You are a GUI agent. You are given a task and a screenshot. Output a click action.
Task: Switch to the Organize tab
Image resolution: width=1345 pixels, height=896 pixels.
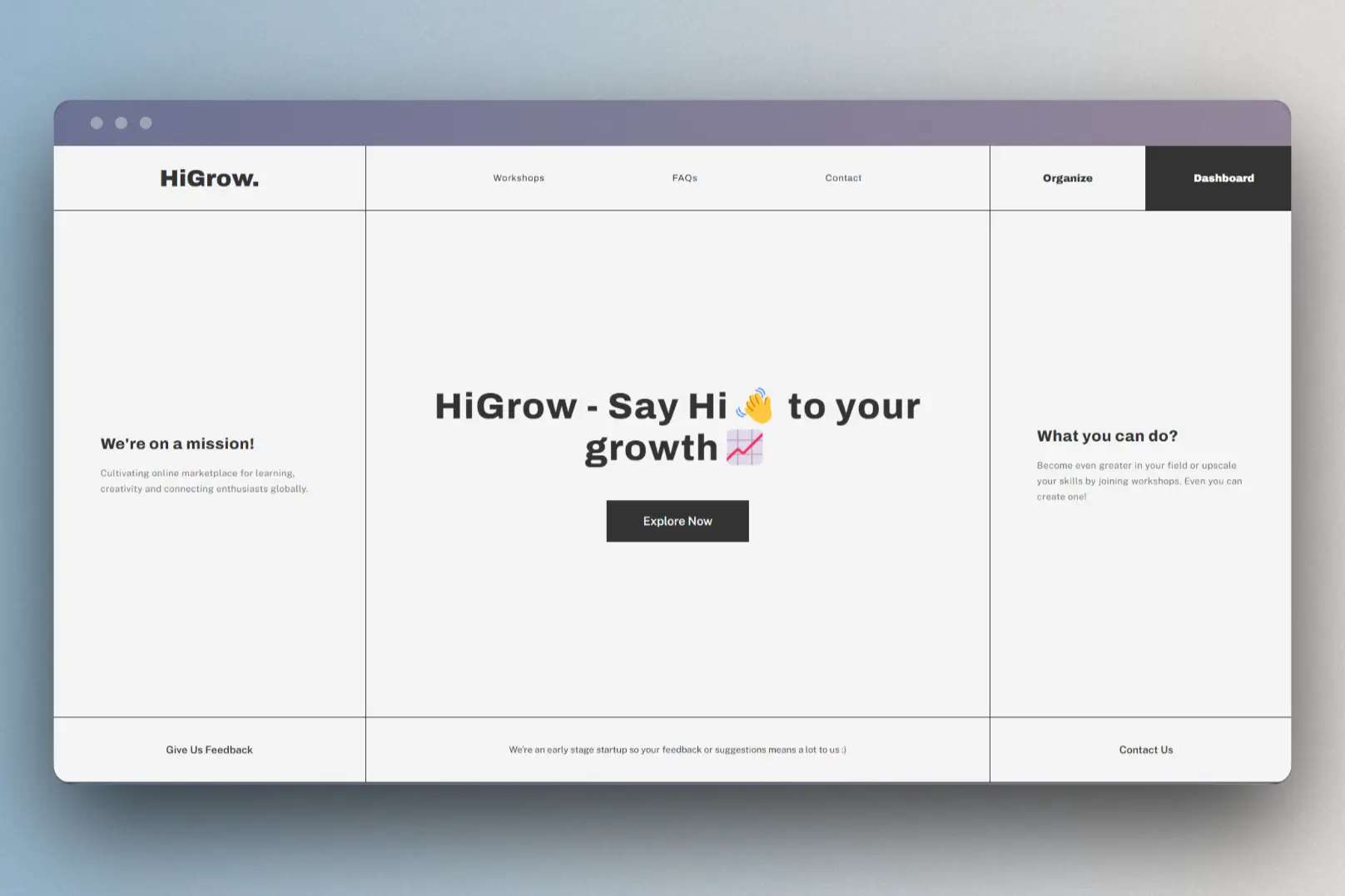point(1067,177)
